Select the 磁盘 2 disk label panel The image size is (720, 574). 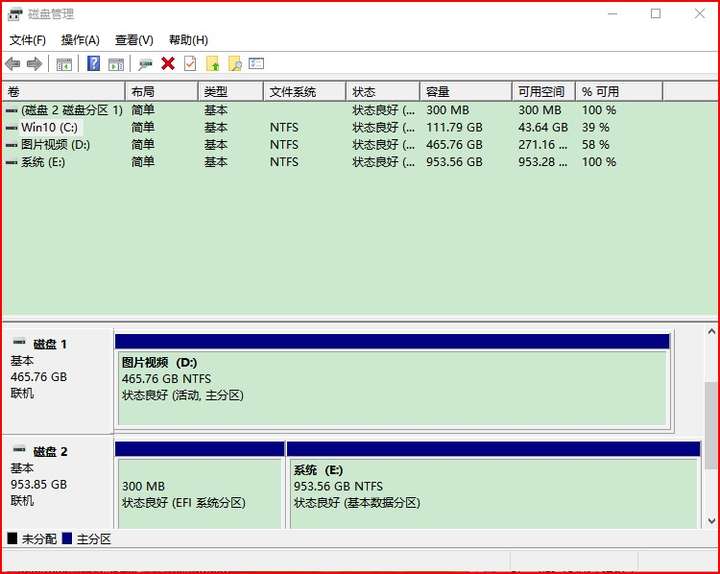click(x=58, y=482)
